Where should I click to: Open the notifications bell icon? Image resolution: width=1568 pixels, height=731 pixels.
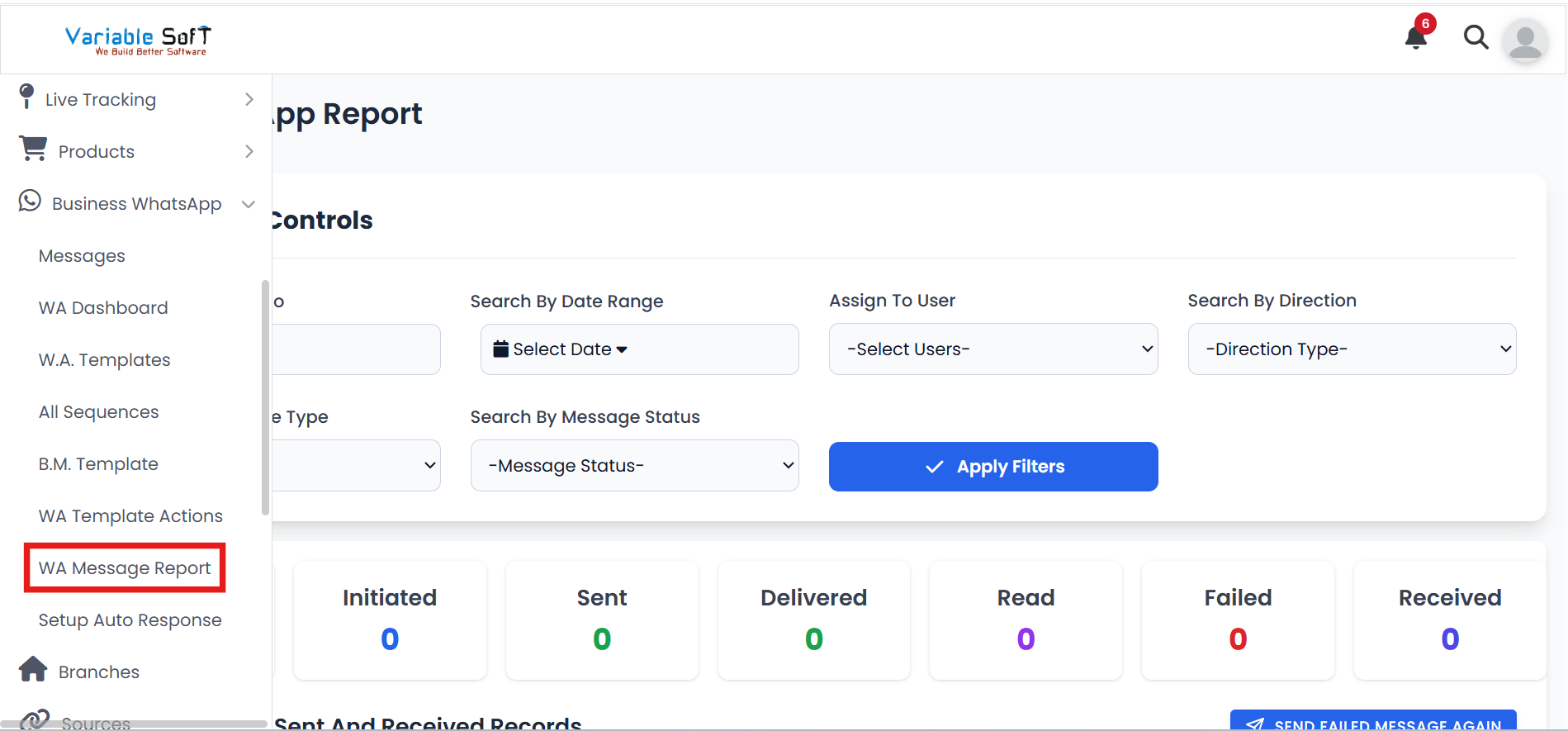point(1416,37)
